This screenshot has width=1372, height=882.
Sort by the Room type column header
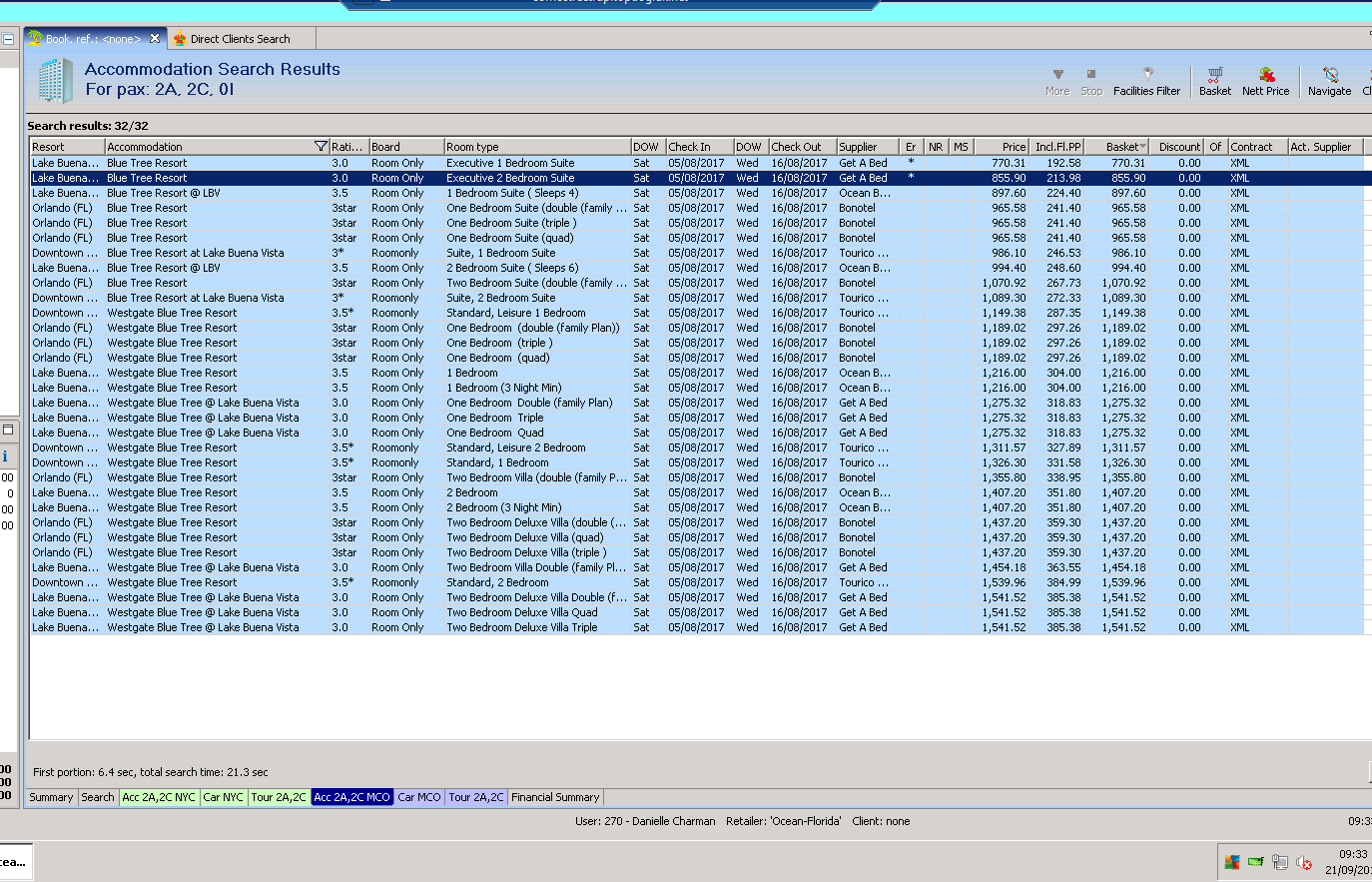pyautogui.click(x=537, y=147)
